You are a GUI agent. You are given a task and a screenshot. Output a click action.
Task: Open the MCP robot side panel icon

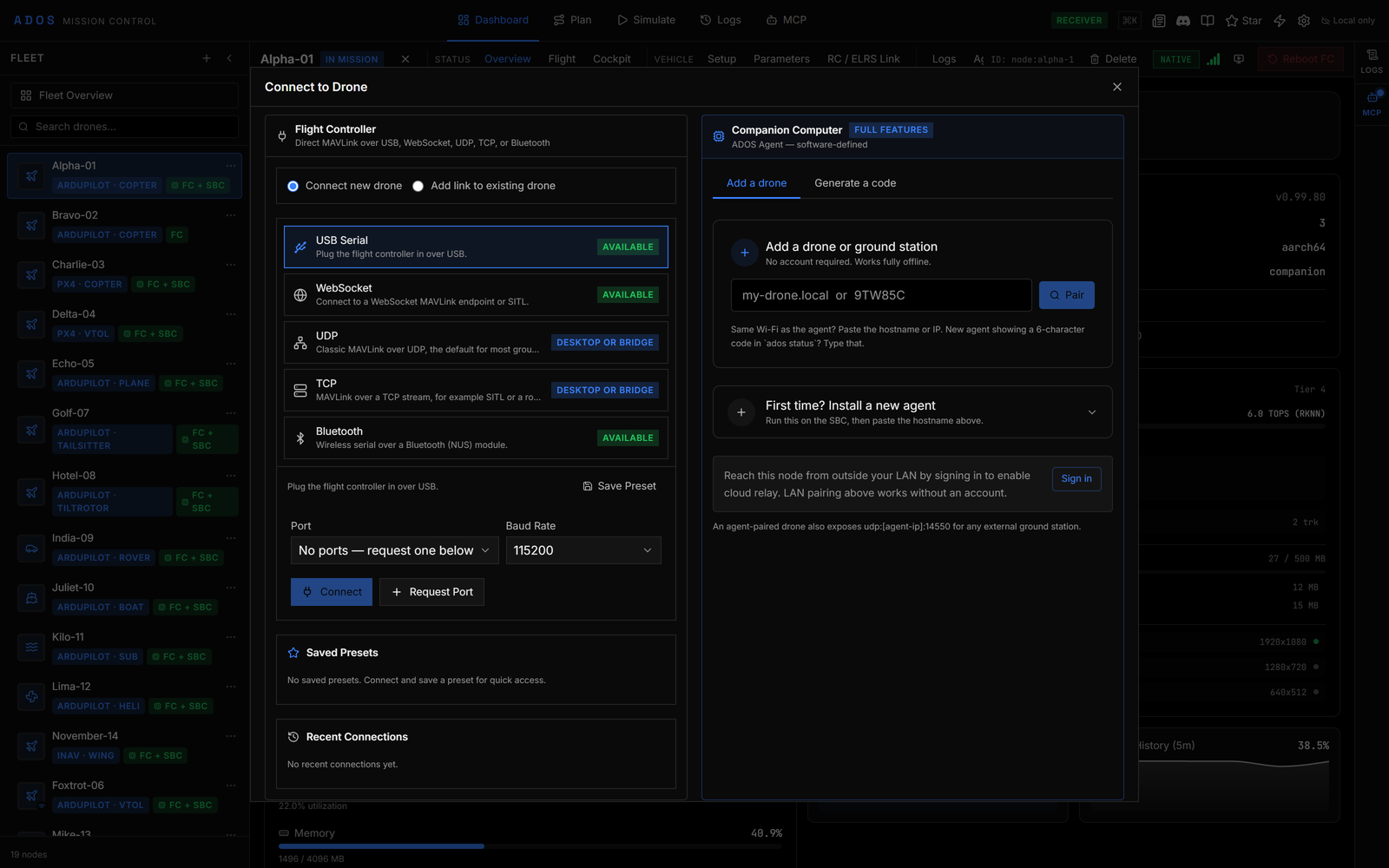pyautogui.click(x=1372, y=102)
